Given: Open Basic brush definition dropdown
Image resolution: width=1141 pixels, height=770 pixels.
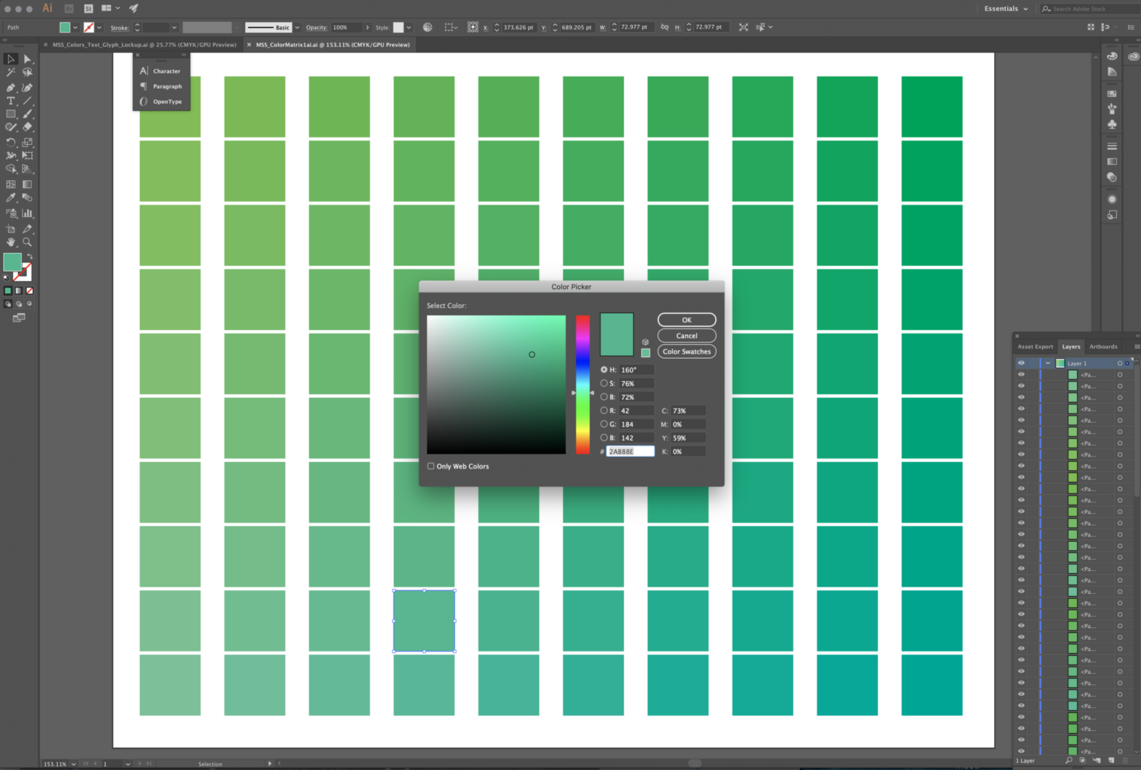Looking at the screenshot, I should 297,28.
